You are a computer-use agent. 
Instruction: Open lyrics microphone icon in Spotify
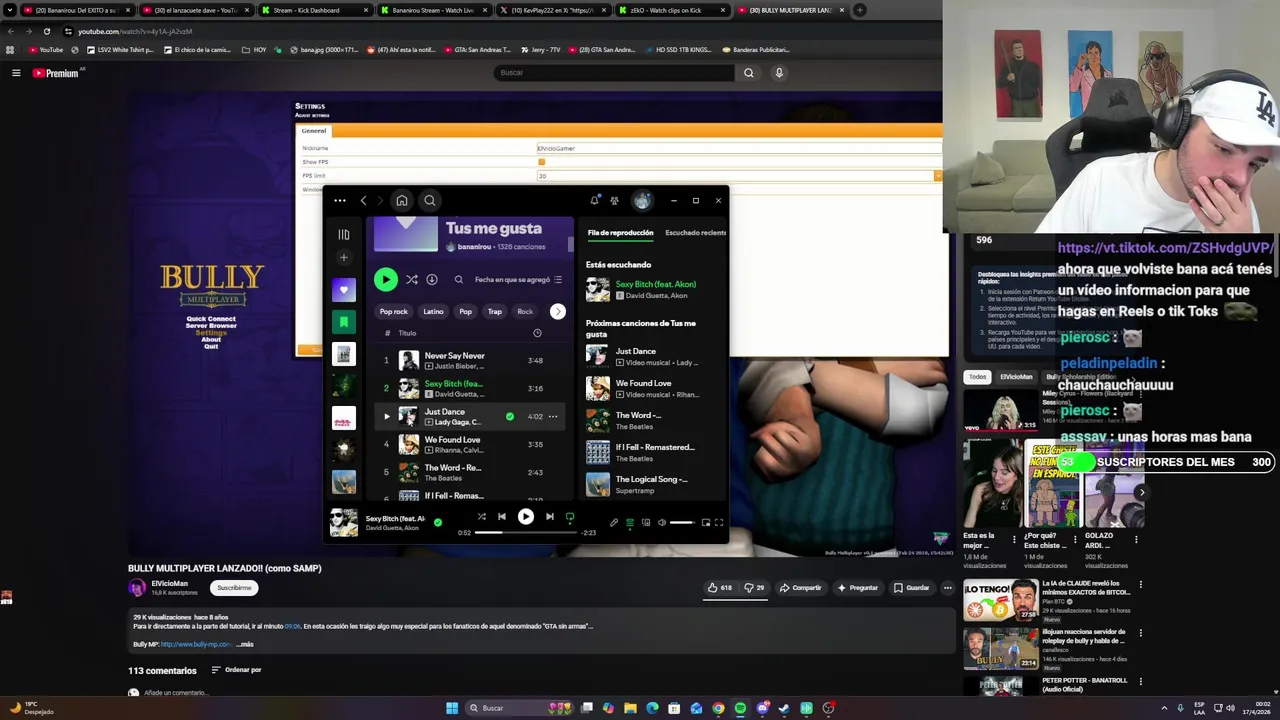coord(614,522)
